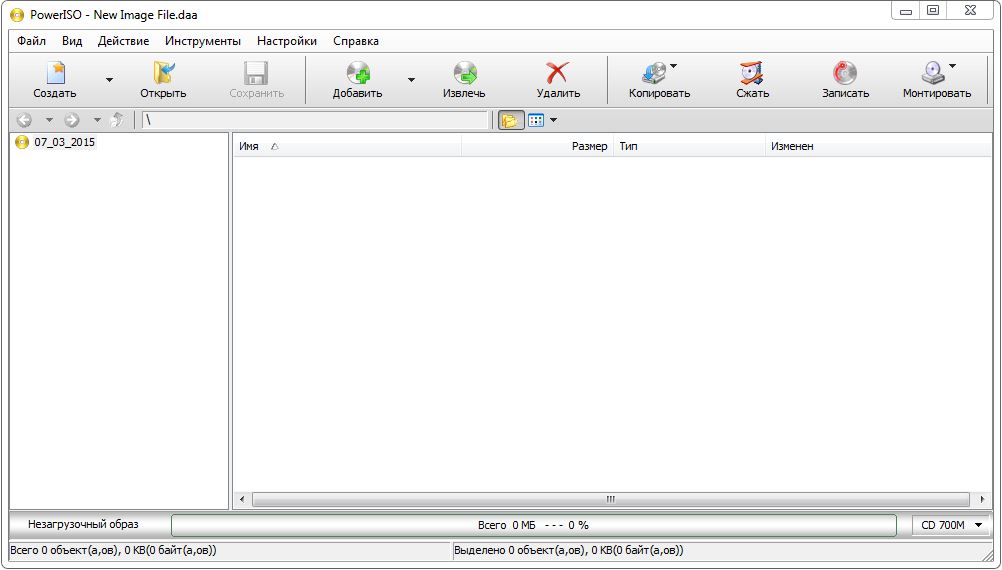Click the disabled Сохранить floppy icon
This screenshot has height=570, width=1002.
coord(256,73)
